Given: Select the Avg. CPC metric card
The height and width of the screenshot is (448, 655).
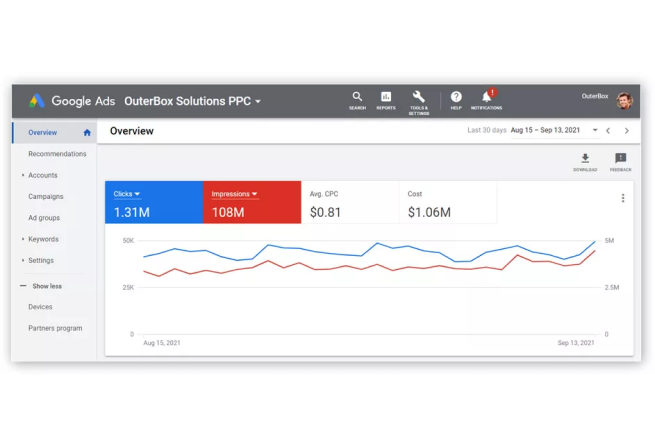Looking at the screenshot, I should point(350,202).
